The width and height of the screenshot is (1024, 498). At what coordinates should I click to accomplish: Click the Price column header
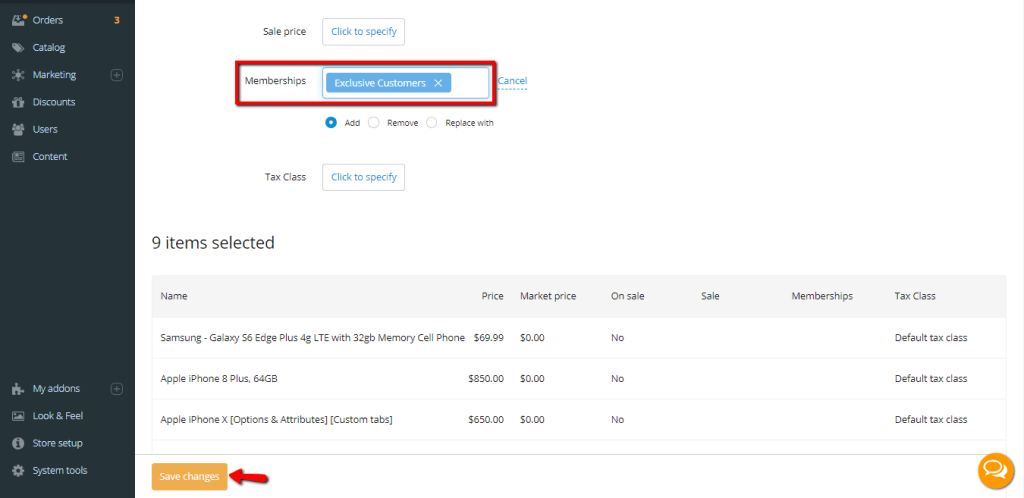[x=492, y=296]
